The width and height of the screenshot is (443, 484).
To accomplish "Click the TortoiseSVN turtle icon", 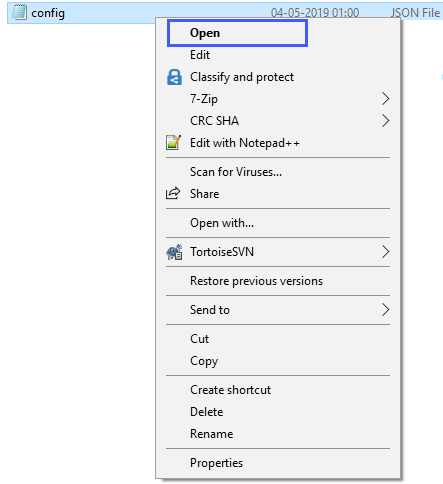I will coord(174,252).
